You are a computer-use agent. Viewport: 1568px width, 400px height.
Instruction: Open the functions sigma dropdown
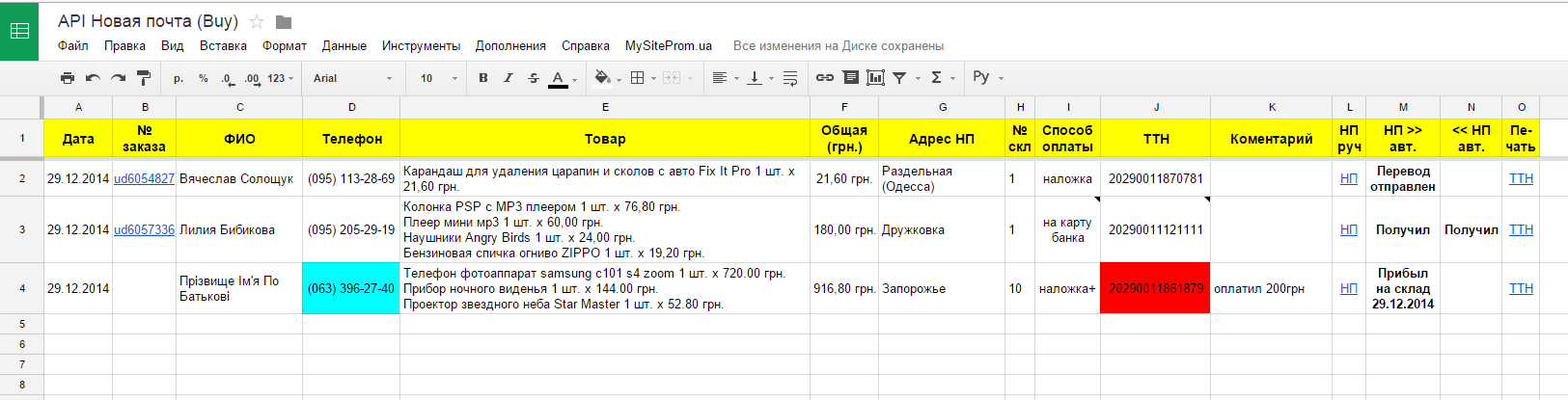942,78
